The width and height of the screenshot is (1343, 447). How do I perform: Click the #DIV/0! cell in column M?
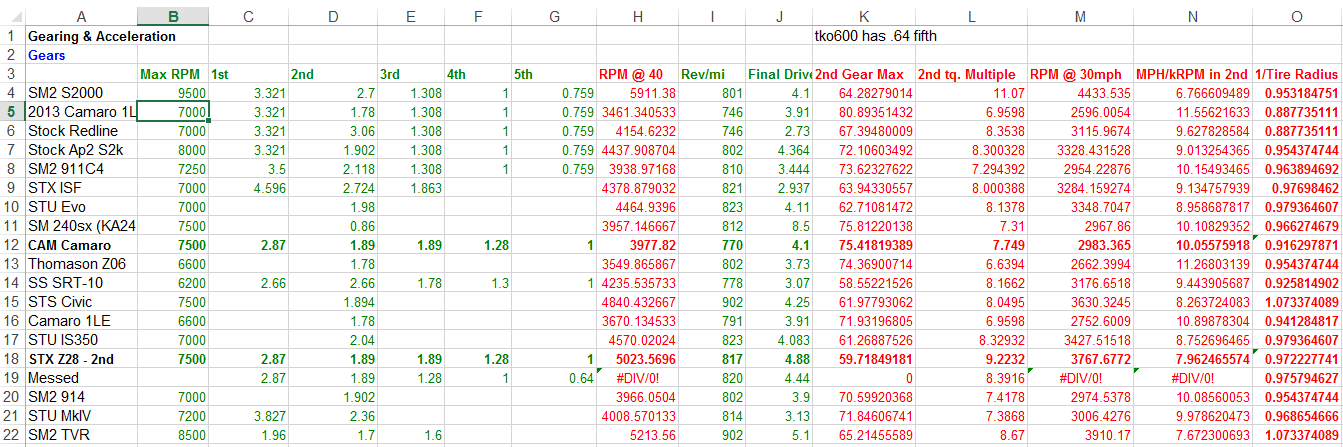tap(1081, 378)
